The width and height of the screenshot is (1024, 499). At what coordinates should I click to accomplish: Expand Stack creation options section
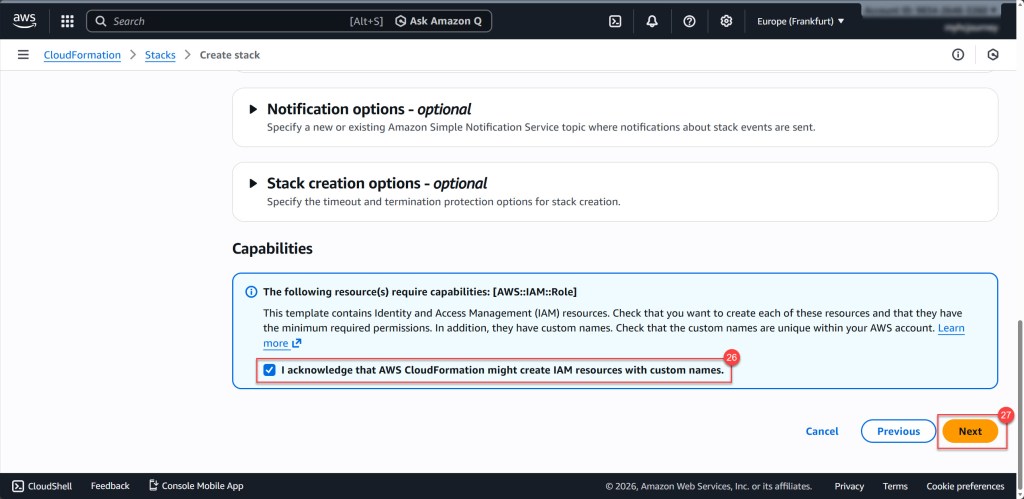click(x=252, y=183)
